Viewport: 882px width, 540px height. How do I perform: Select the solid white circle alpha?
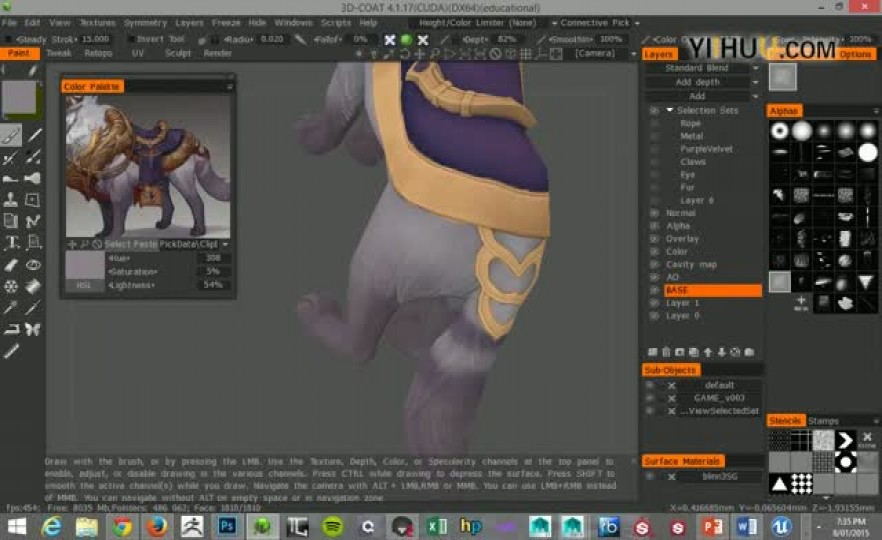click(x=868, y=152)
